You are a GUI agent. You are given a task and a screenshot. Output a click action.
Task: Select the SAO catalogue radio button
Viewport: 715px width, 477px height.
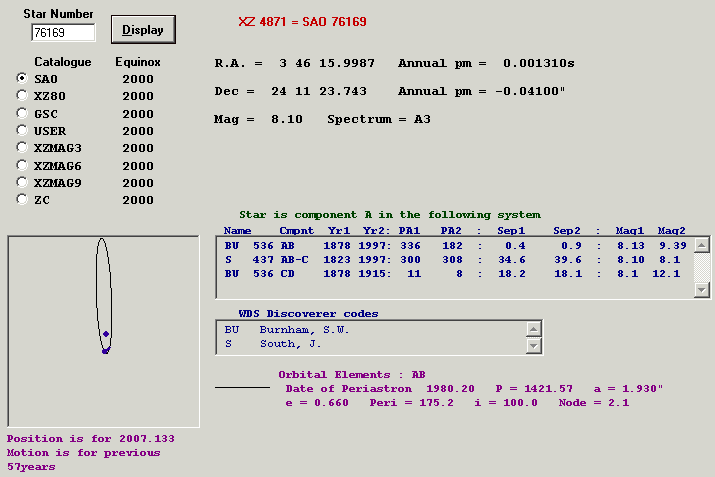tap(21, 78)
